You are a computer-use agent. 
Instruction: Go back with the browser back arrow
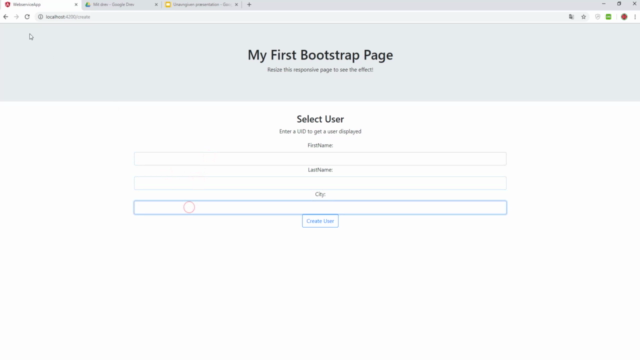tap(6, 17)
